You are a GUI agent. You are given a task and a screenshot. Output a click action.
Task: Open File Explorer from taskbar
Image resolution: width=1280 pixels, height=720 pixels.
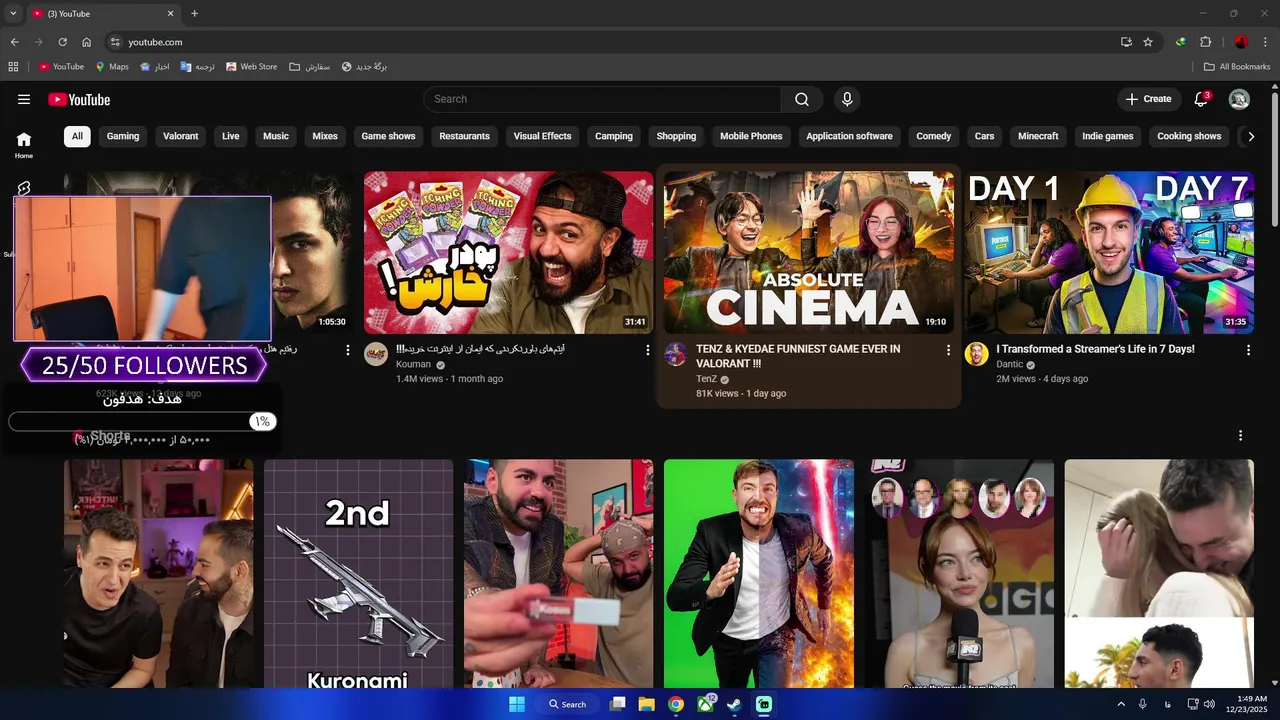647,704
